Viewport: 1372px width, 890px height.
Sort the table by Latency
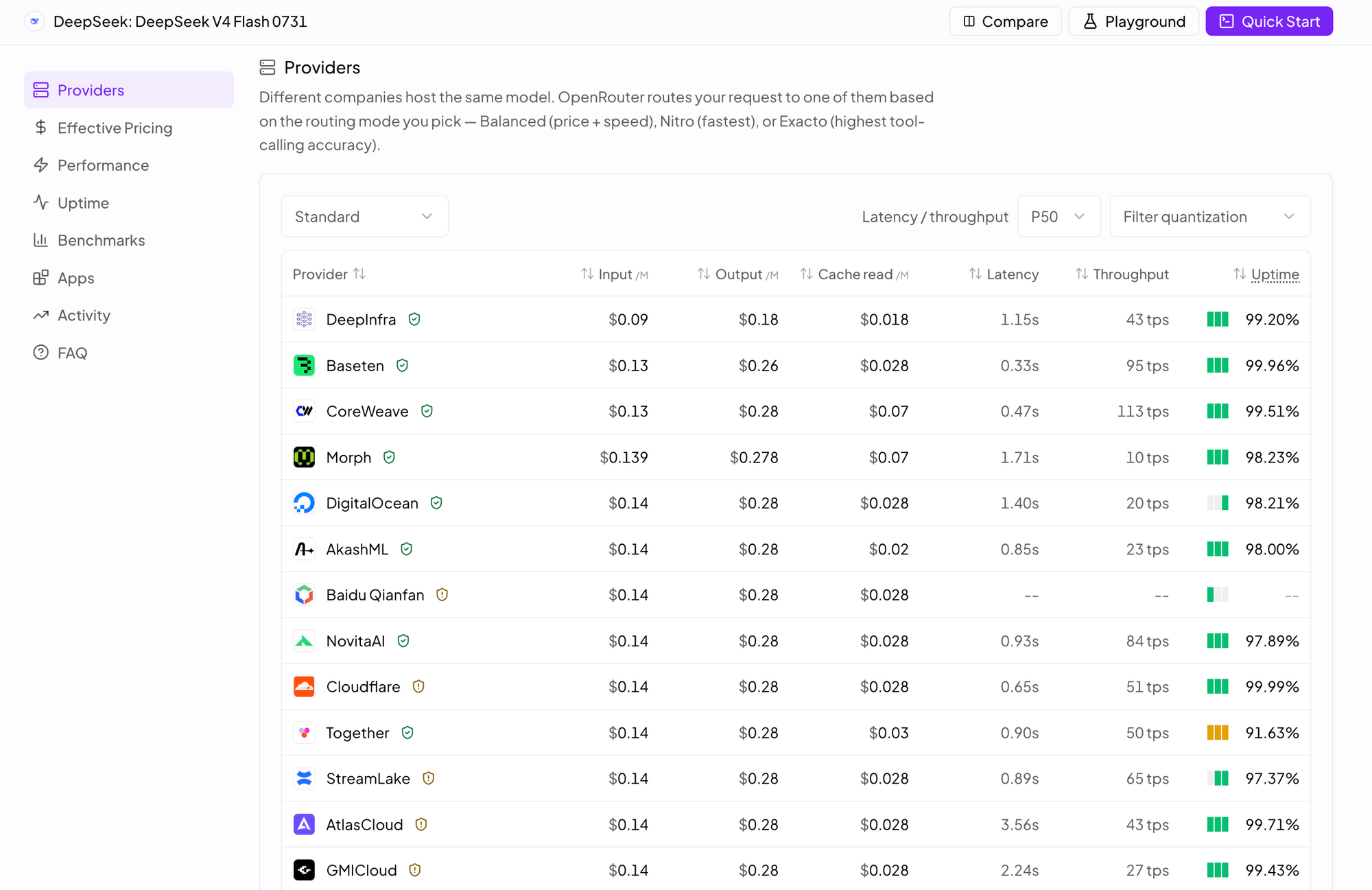pyautogui.click(x=1004, y=274)
